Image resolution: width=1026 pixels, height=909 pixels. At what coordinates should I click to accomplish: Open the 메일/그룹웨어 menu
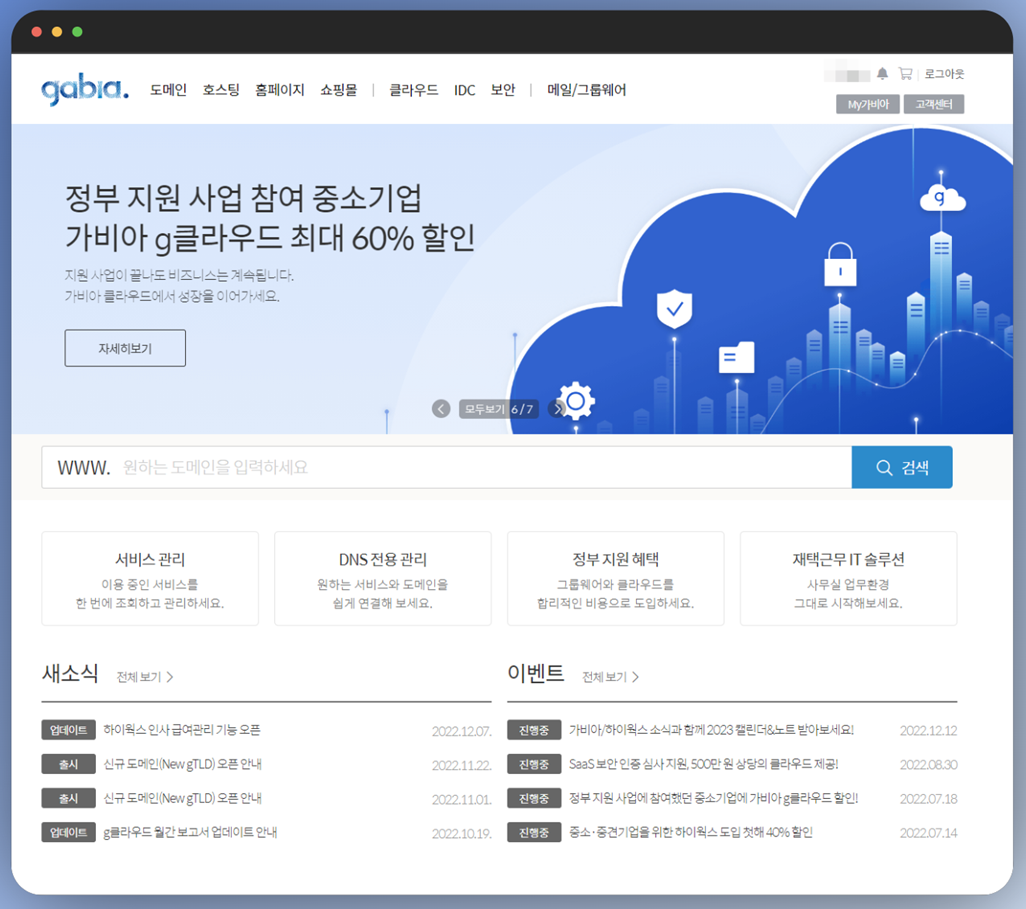click(x=587, y=90)
